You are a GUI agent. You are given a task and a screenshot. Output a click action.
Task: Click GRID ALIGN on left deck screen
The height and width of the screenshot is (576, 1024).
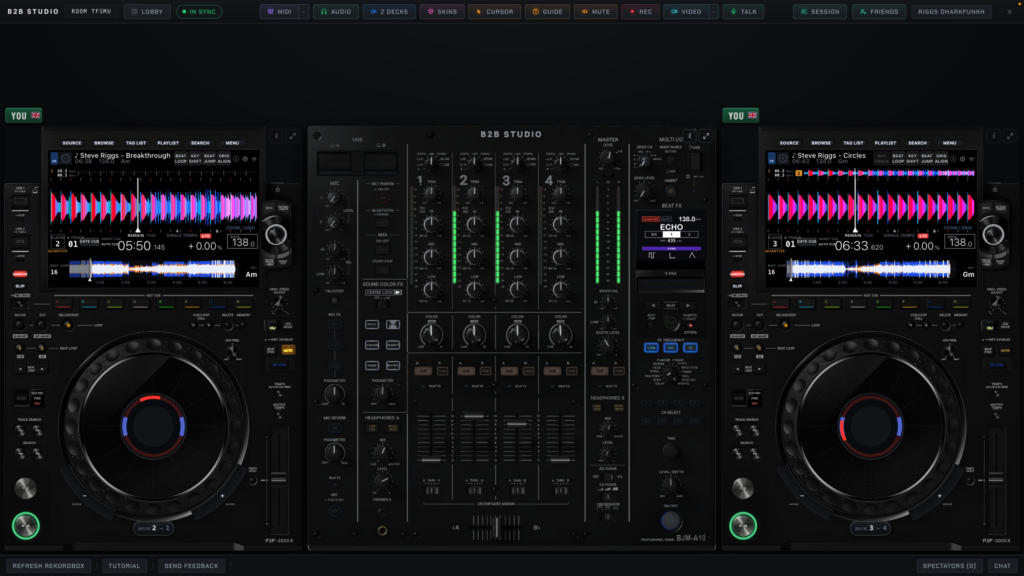pos(224,159)
